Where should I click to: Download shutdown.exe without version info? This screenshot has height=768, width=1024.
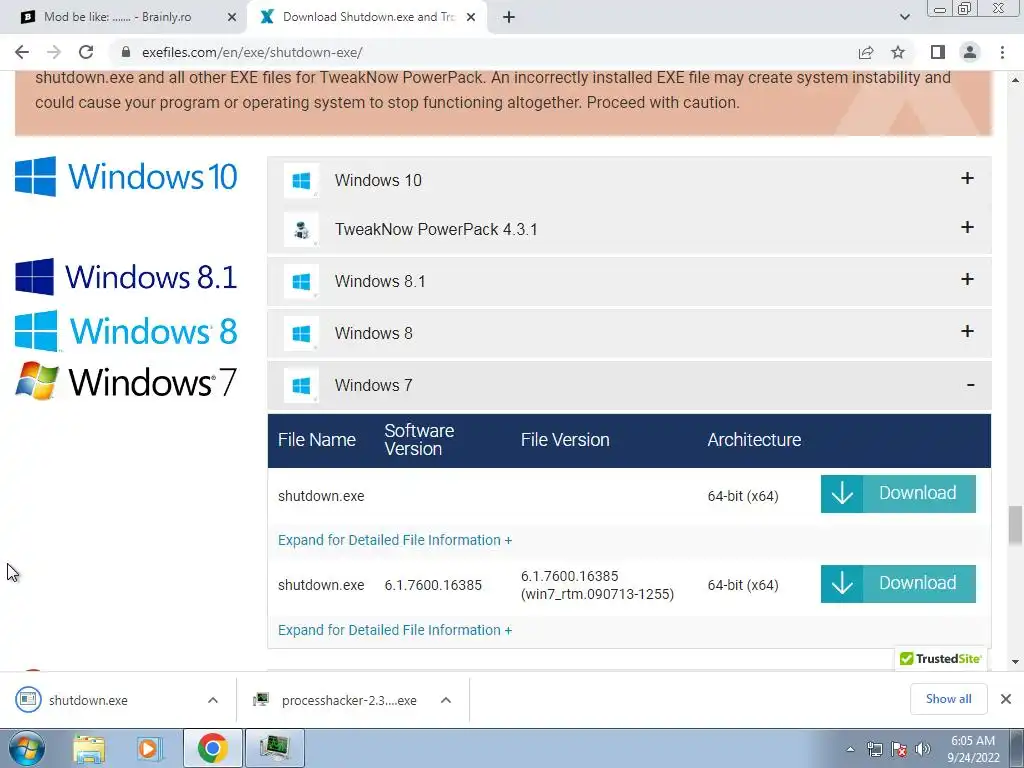point(898,494)
